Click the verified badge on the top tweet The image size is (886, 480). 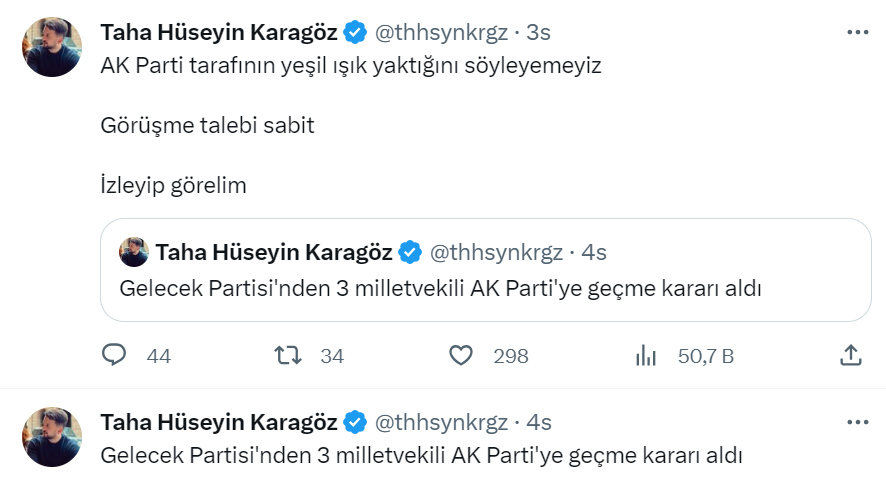point(355,33)
